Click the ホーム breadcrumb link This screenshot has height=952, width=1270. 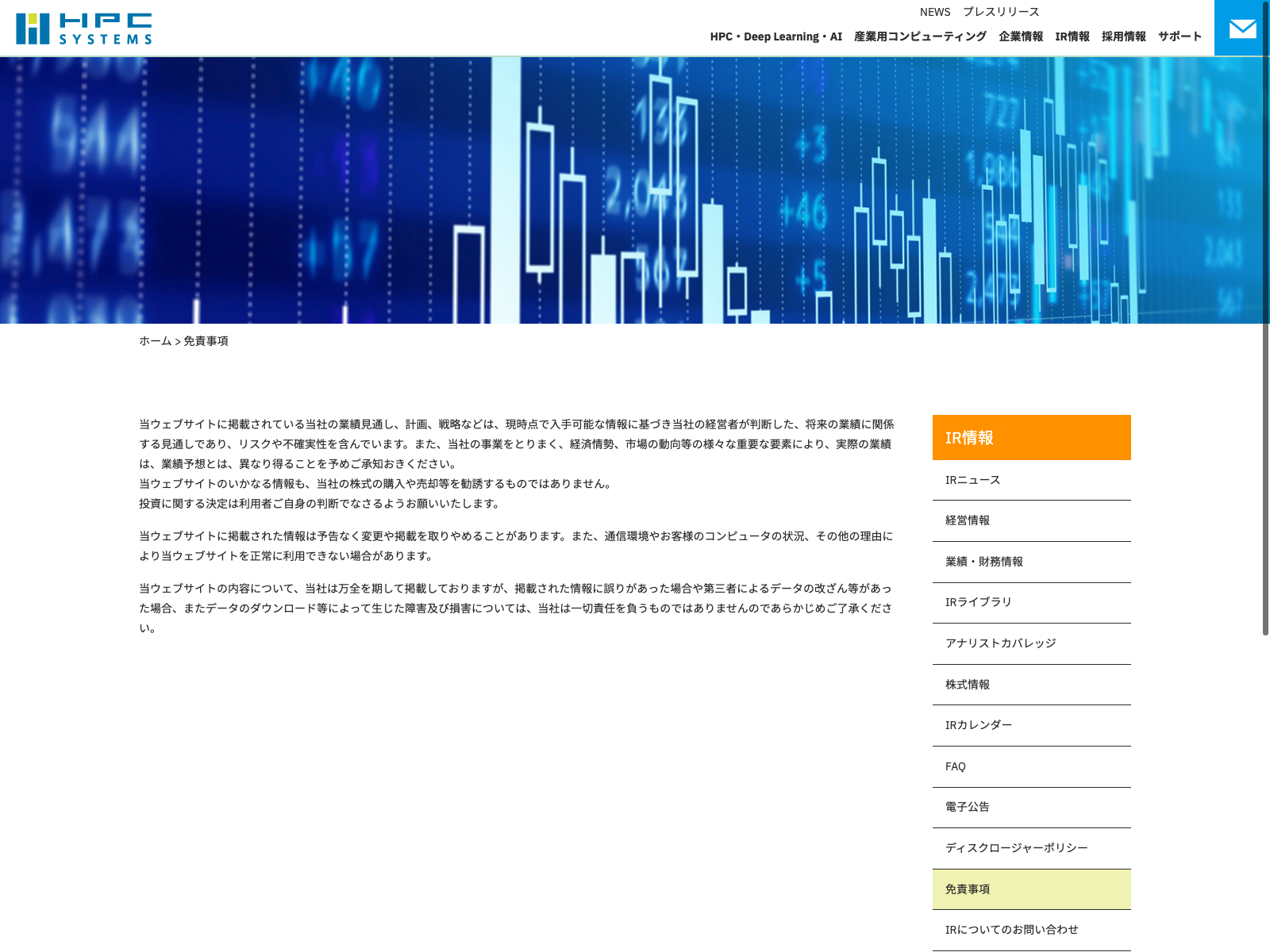tap(155, 341)
